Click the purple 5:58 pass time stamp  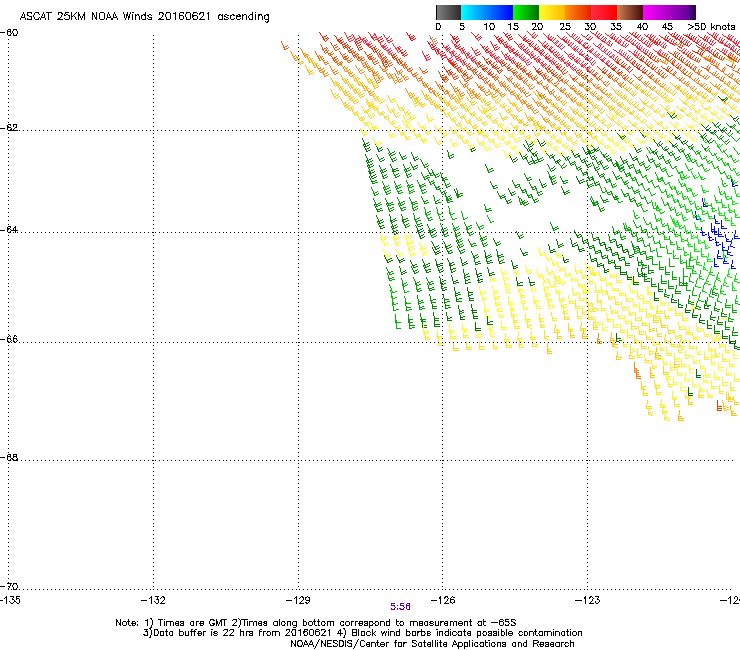pyautogui.click(x=400, y=607)
